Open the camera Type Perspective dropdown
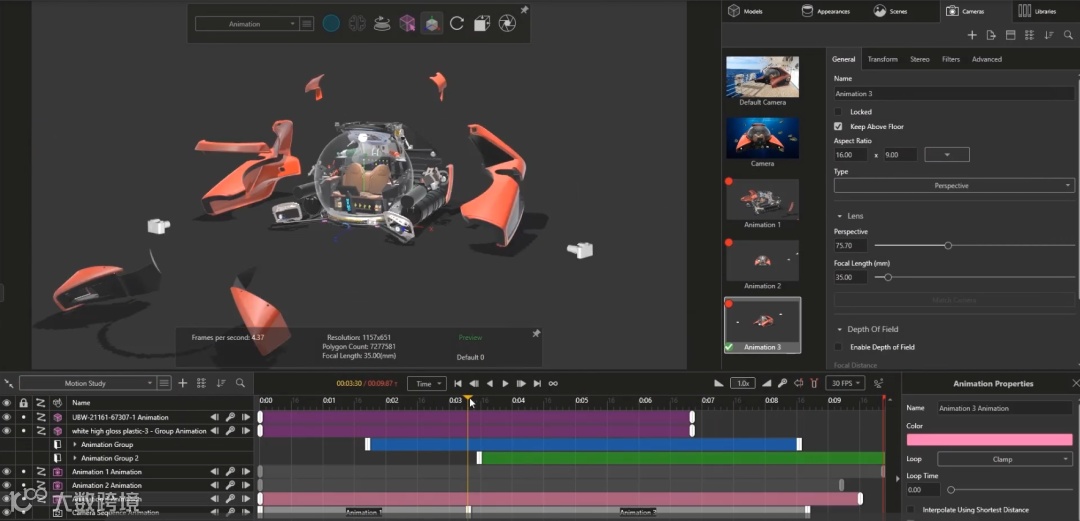Screen dimensions: 1080x521 954,186
